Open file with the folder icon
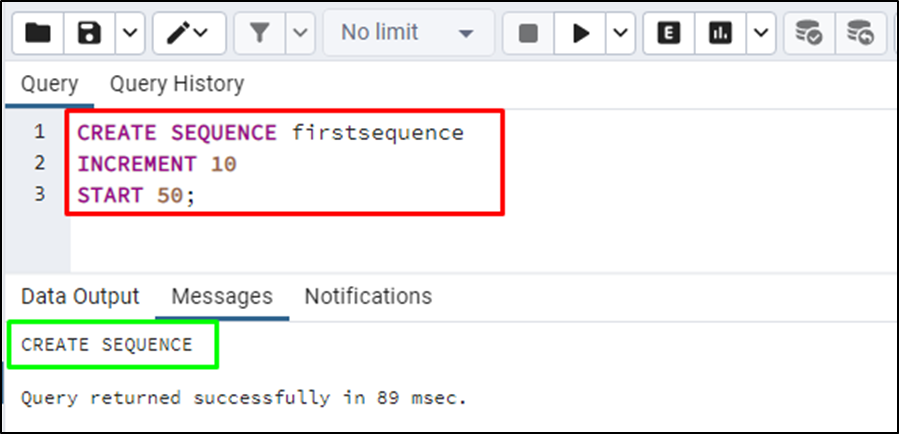Viewport: 899px width, 434px height. 38,34
